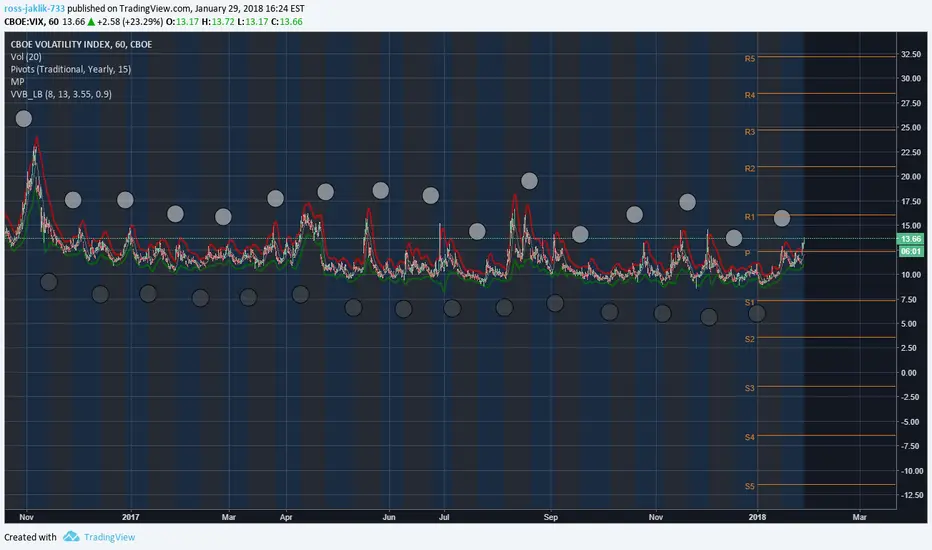Select the Pivots (Traditional, Yearly, 15) indicator
932x550 pixels.
point(71,70)
